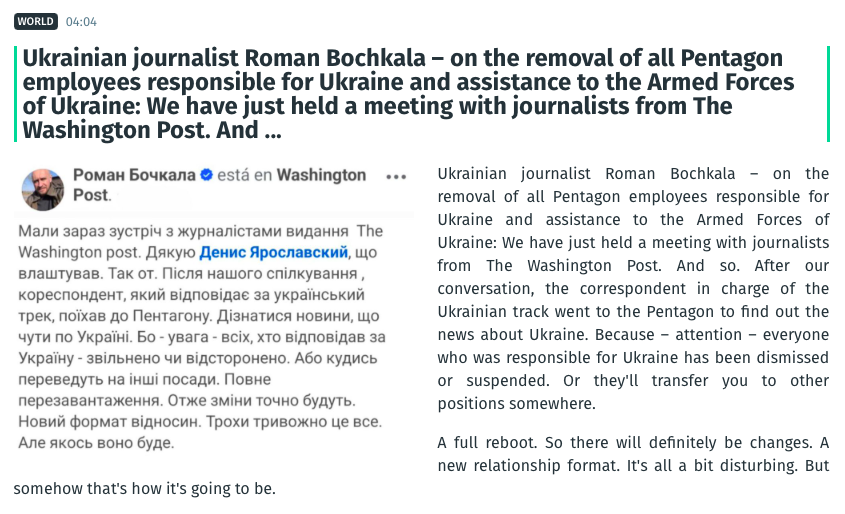This screenshot has height=514, width=845.
Task: Click the blue verified badge
Action: point(206,175)
